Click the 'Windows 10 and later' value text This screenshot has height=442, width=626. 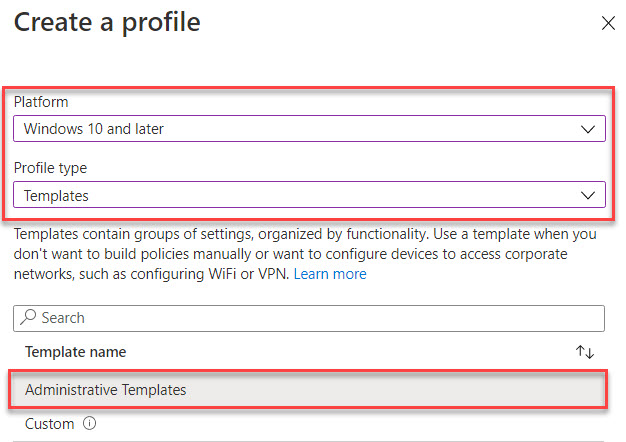point(94,129)
